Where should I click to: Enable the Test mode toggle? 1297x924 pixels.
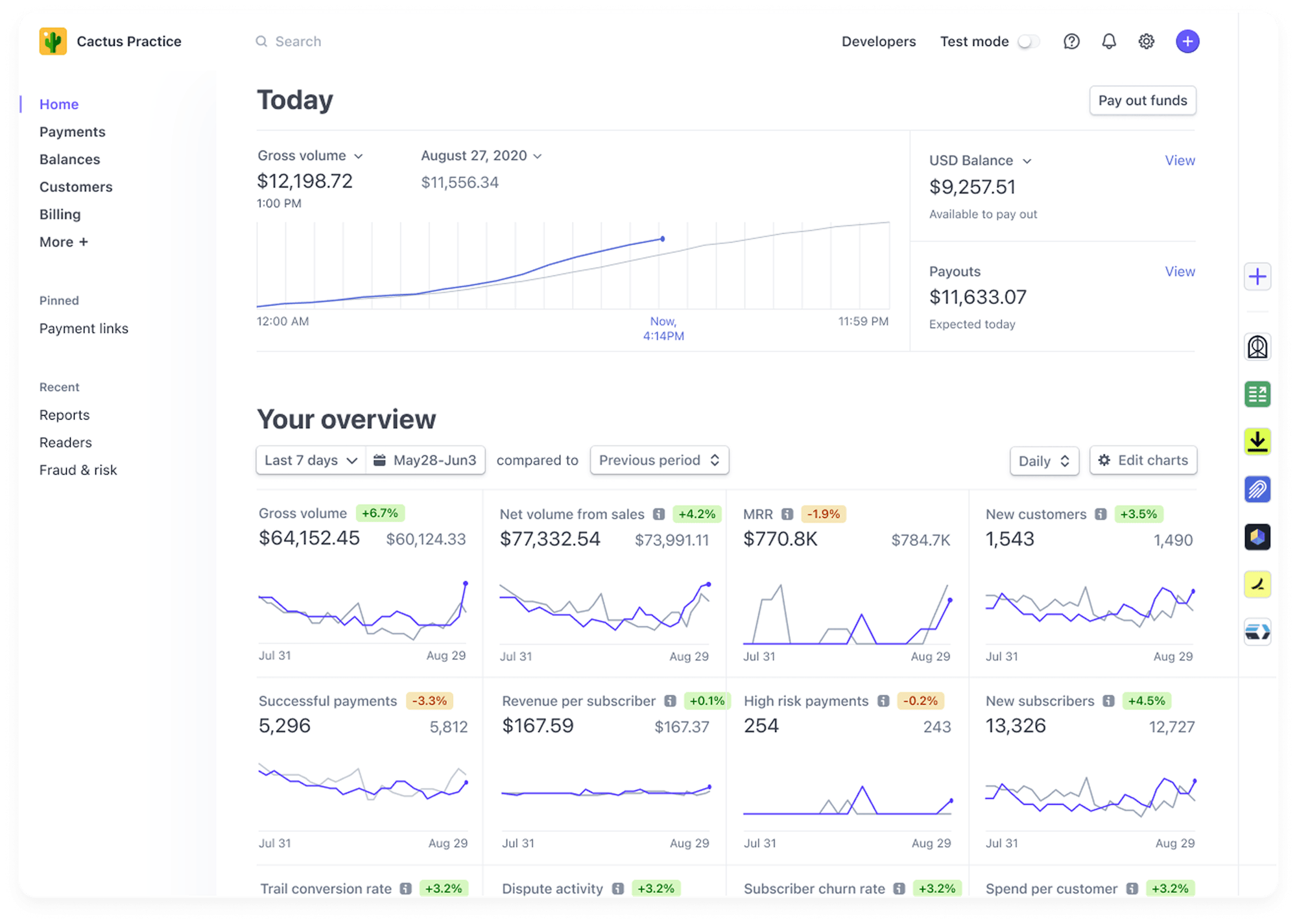[1029, 41]
